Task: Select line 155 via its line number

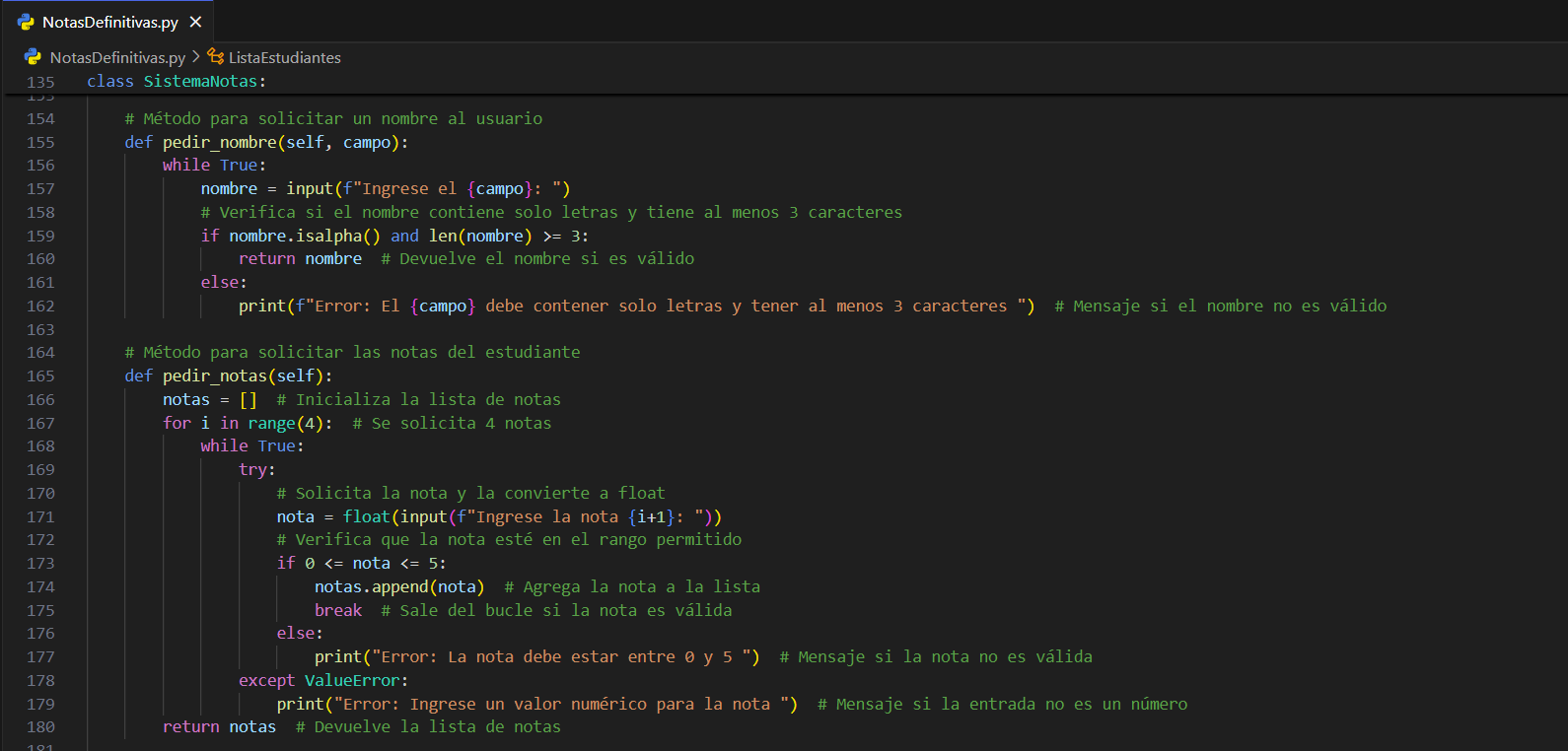Action: coord(40,142)
